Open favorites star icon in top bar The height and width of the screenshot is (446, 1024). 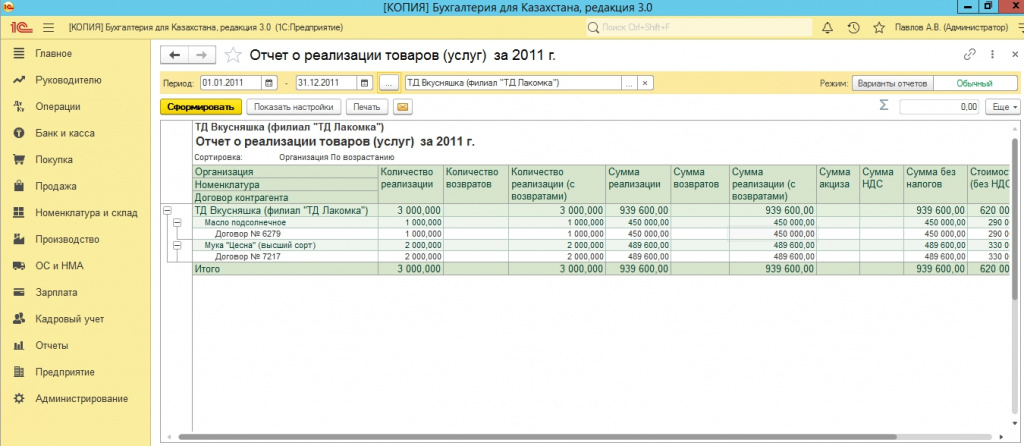pyautogui.click(x=879, y=27)
